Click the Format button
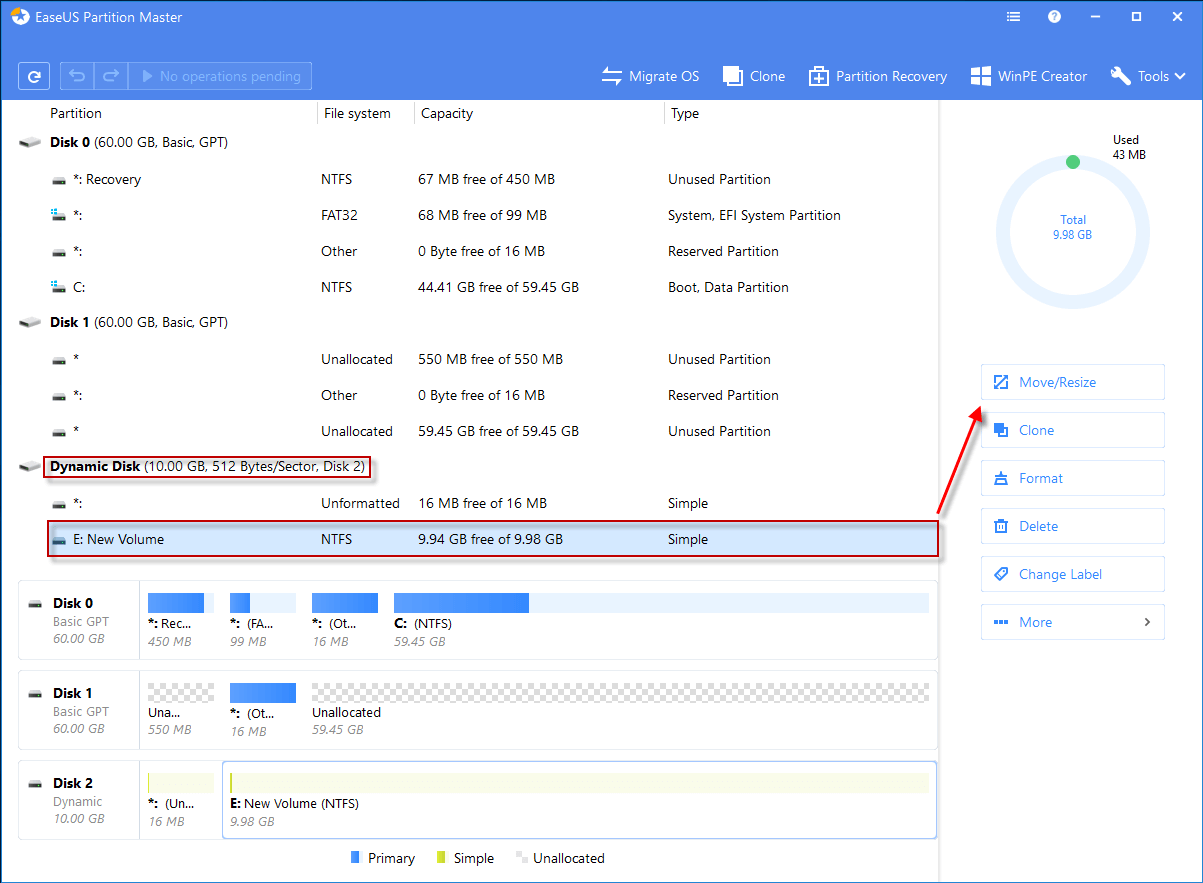This screenshot has height=883, width=1203. (x=1073, y=478)
